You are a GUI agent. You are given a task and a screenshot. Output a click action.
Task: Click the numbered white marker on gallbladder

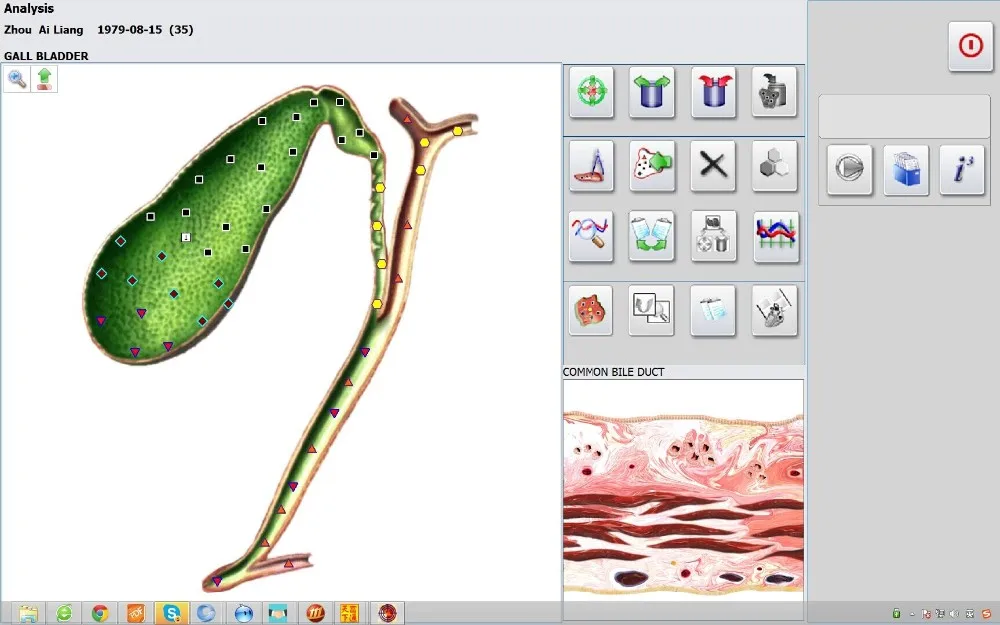[x=185, y=237]
